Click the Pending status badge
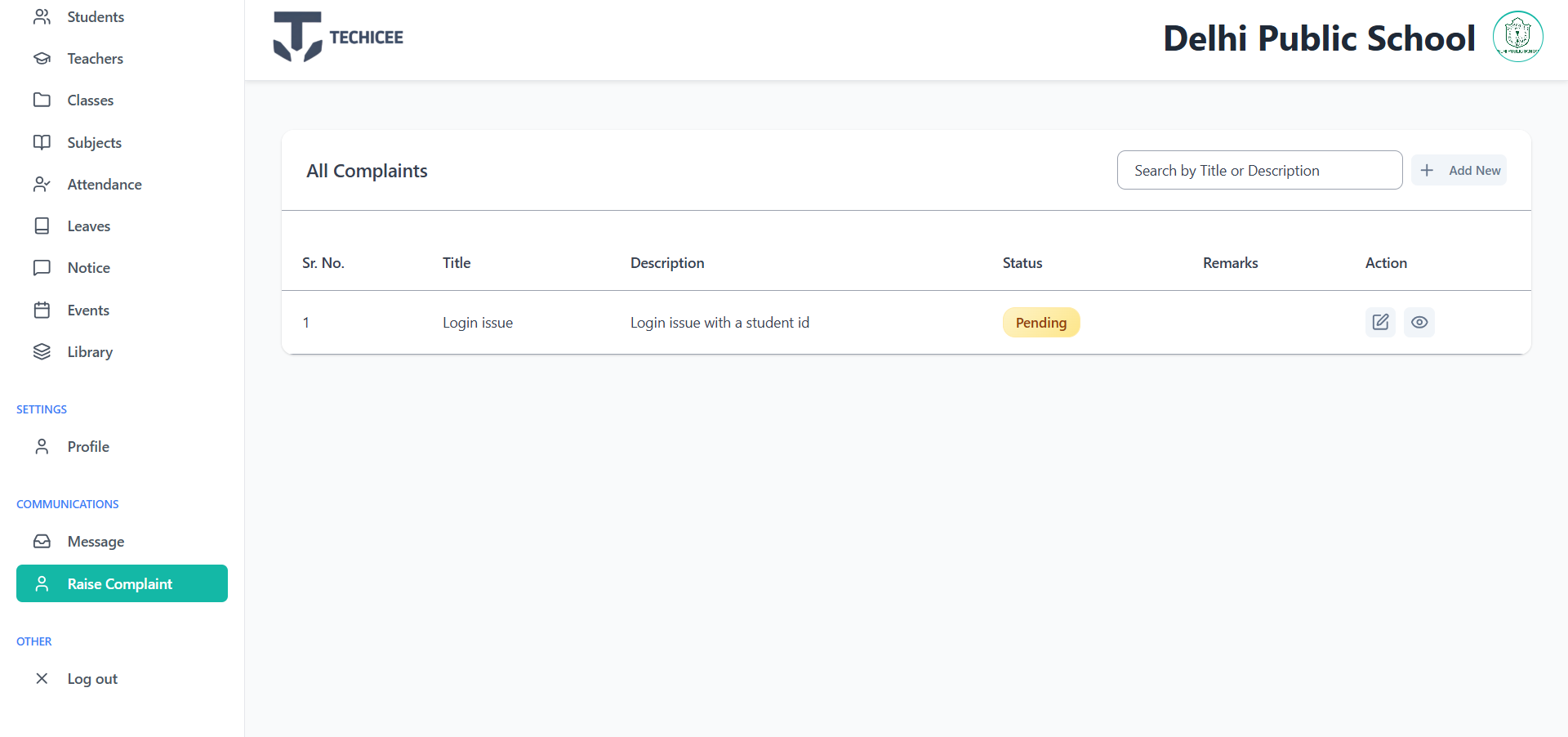1568x737 pixels. coord(1040,323)
